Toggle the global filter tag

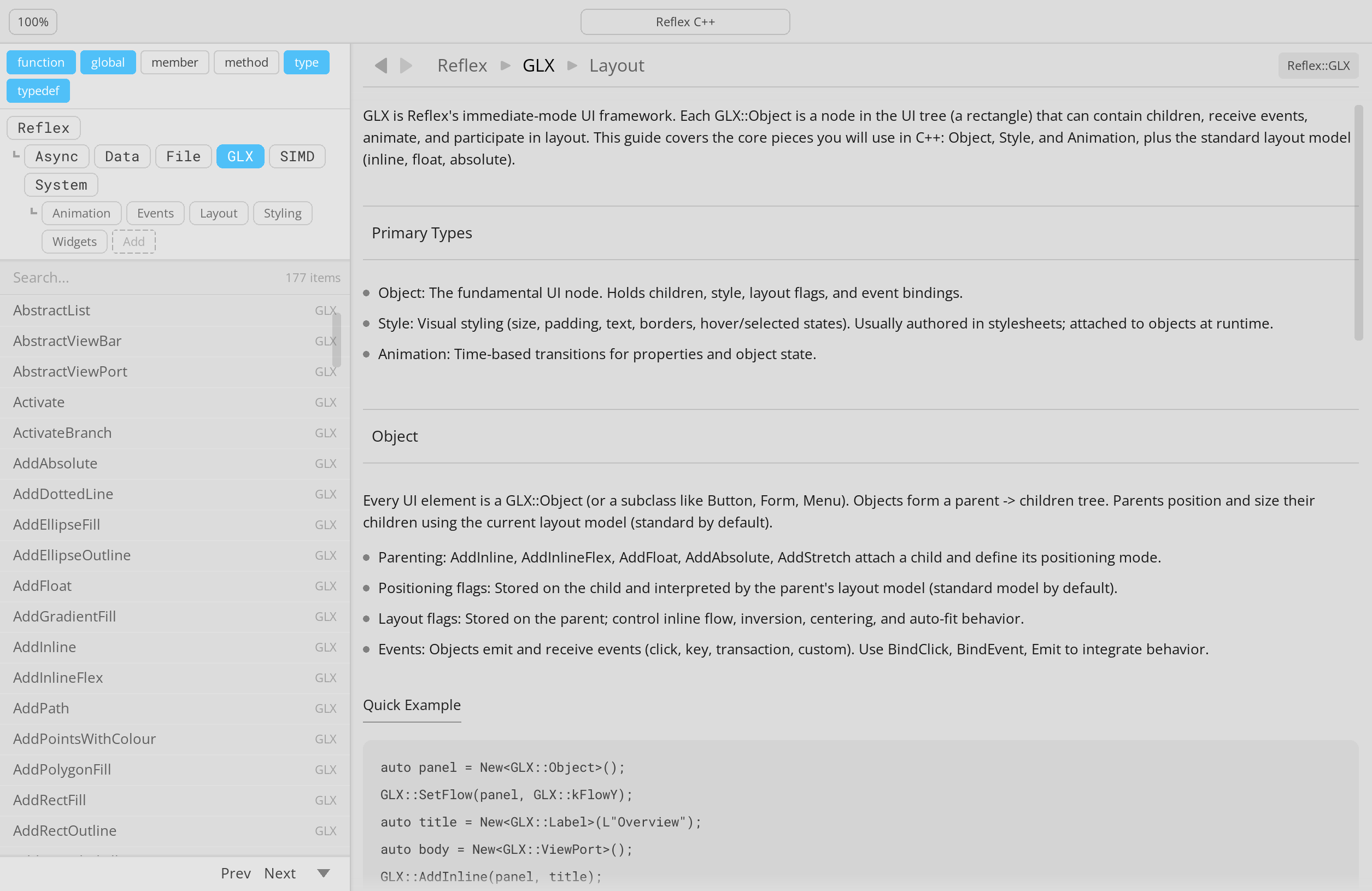pyautogui.click(x=108, y=62)
